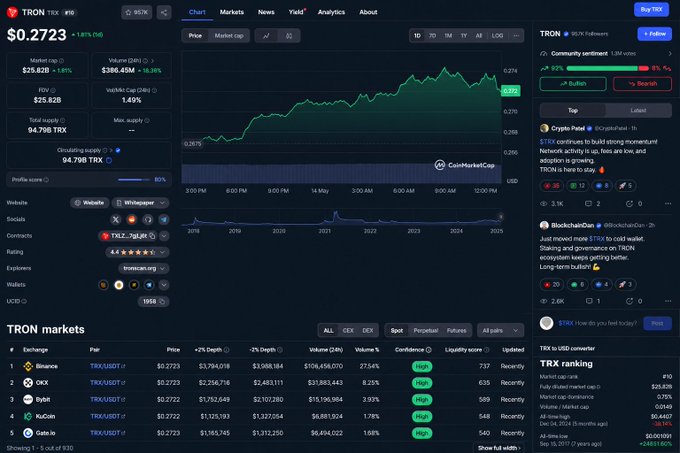Click the KuCoin exchange logo
The width and height of the screenshot is (680, 453).
[28, 416]
